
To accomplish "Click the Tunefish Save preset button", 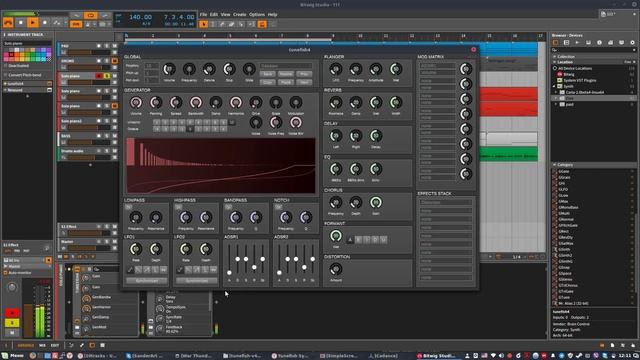I will coord(268,74).
